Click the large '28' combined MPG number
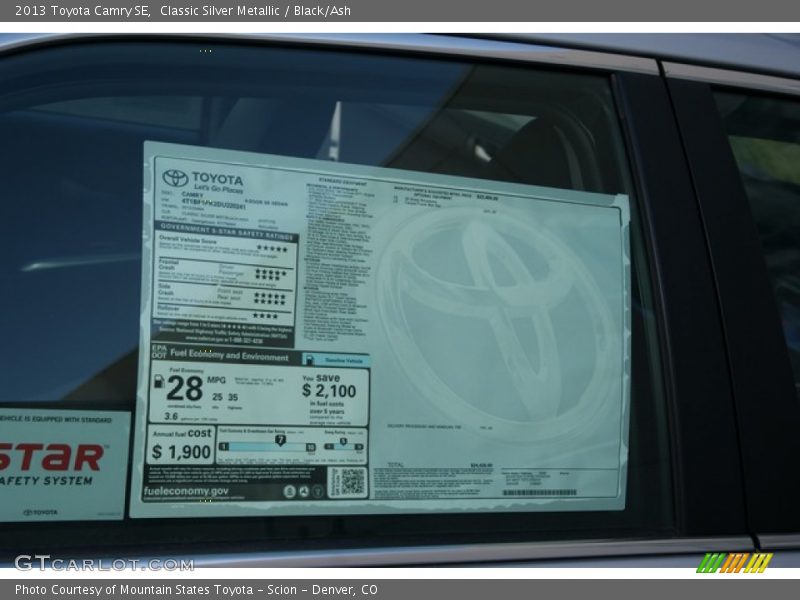Screen dimensions: 800x600 click(x=184, y=389)
